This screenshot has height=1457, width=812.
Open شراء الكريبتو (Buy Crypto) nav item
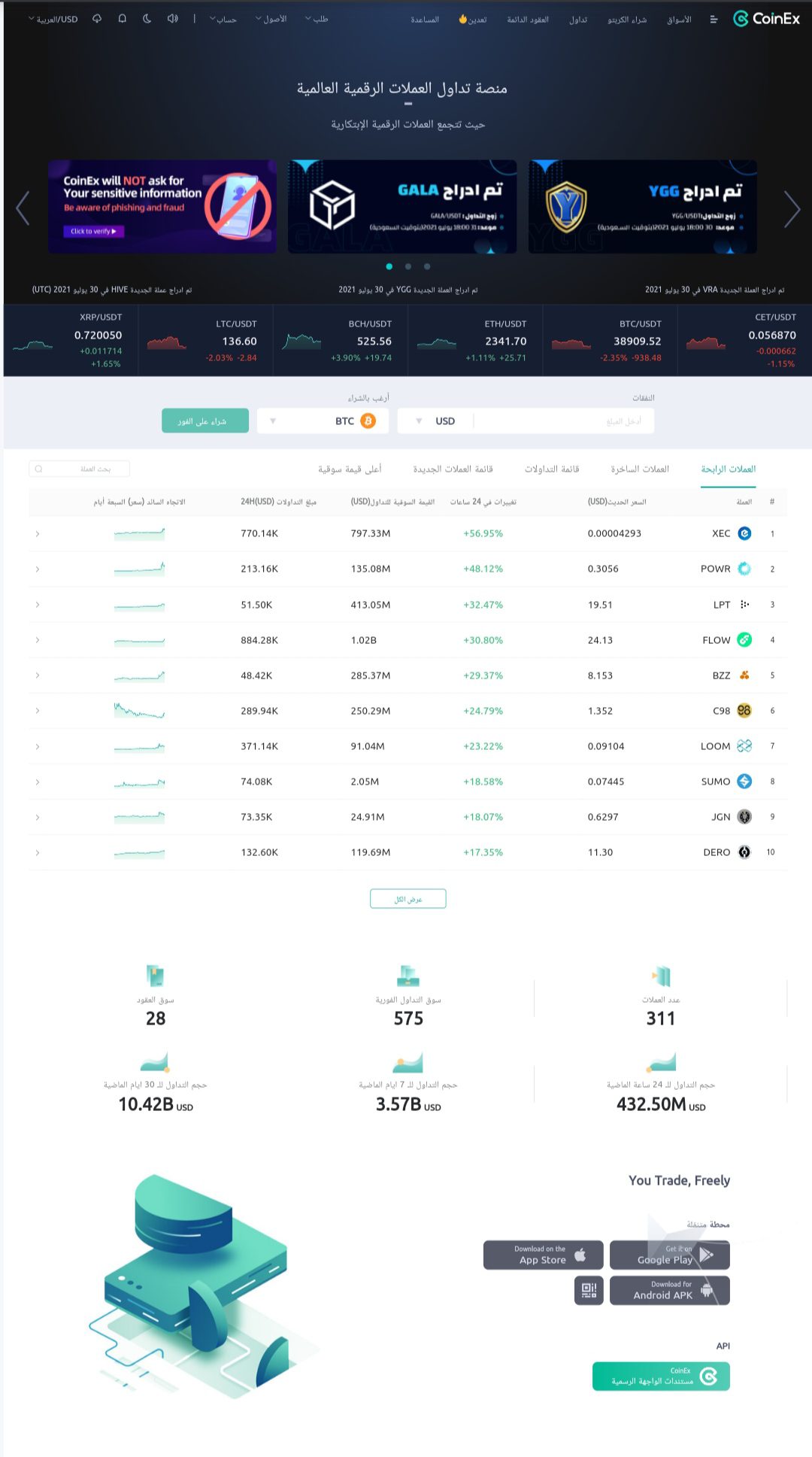[x=627, y=20]
